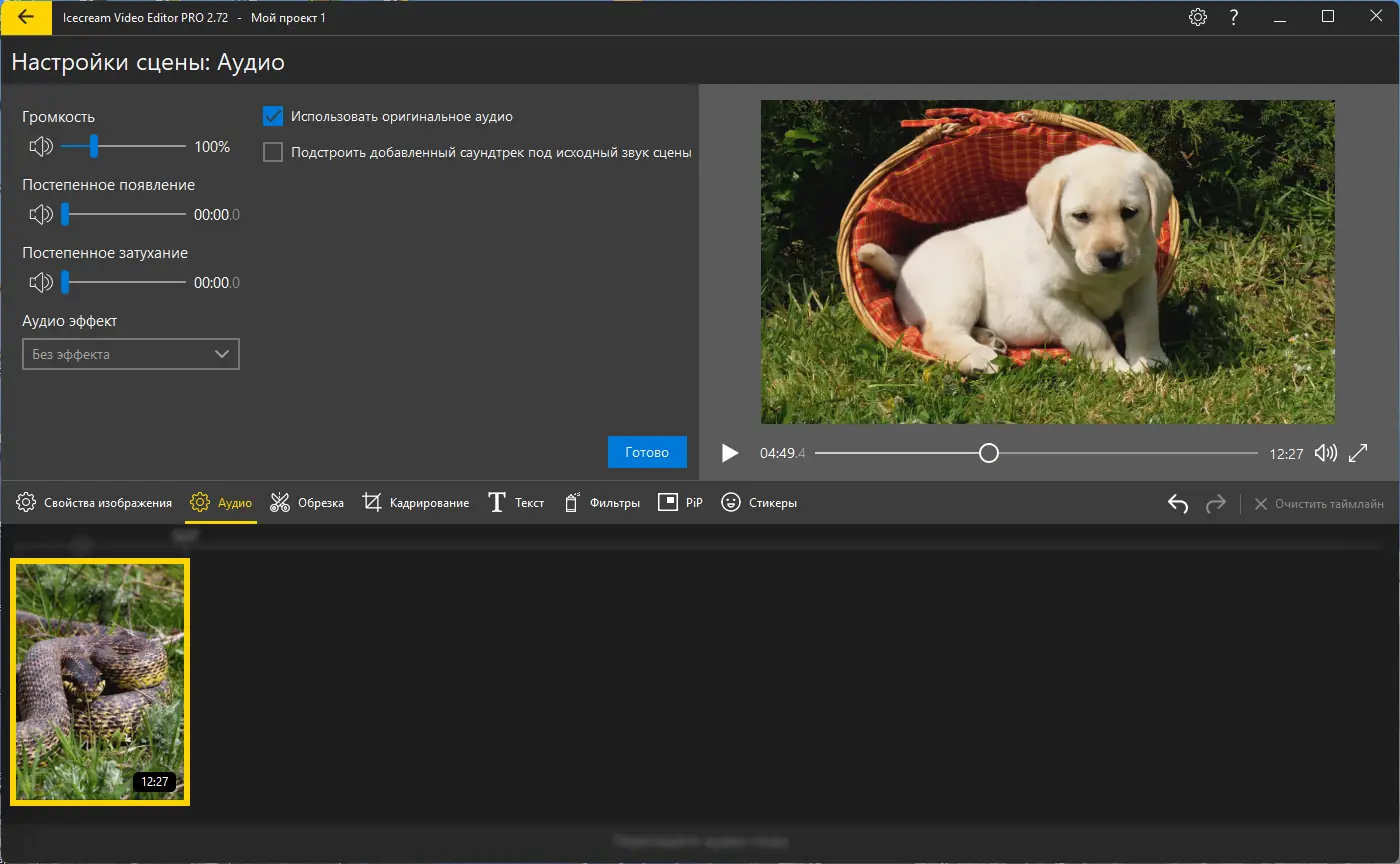Click the Постепенное появление slider handle
Image resolution: width=1400 pixels, height=864 pixels.
click(65, 215)
